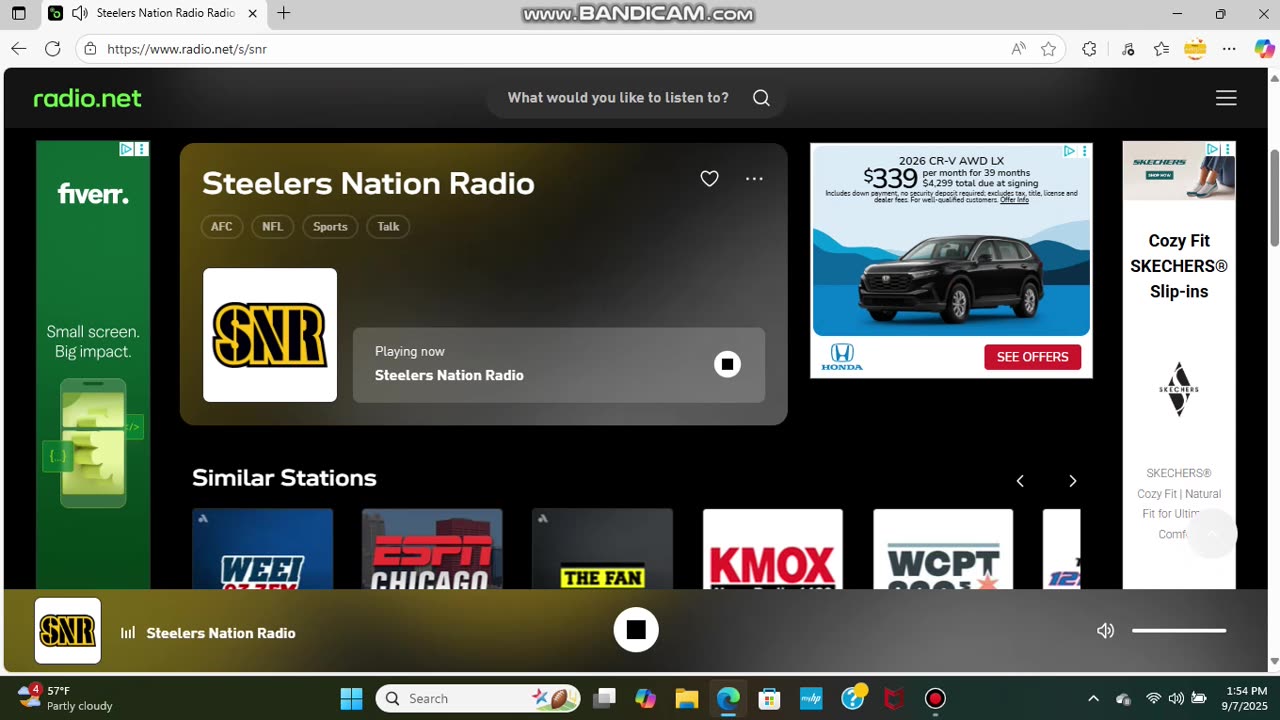The height and width of the screenshot is (720, 1280).
Task: Favorite Steelers Nation Radio with heart icon
Action: pyautogui.click(x=709, y=179)
